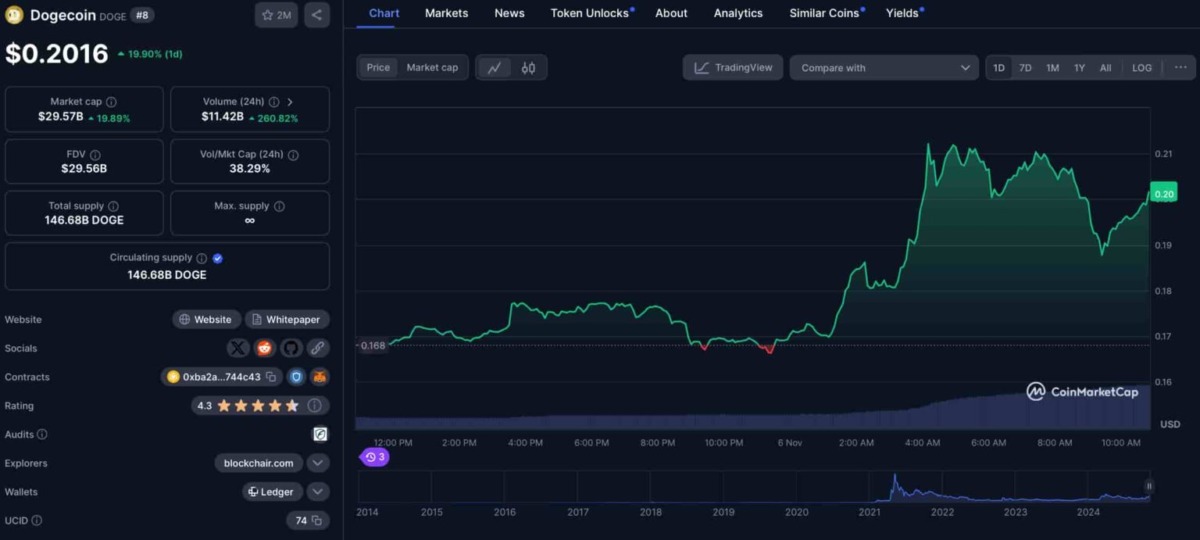
Task: Open TradingView chart mode
Action: tap(733, 68)
